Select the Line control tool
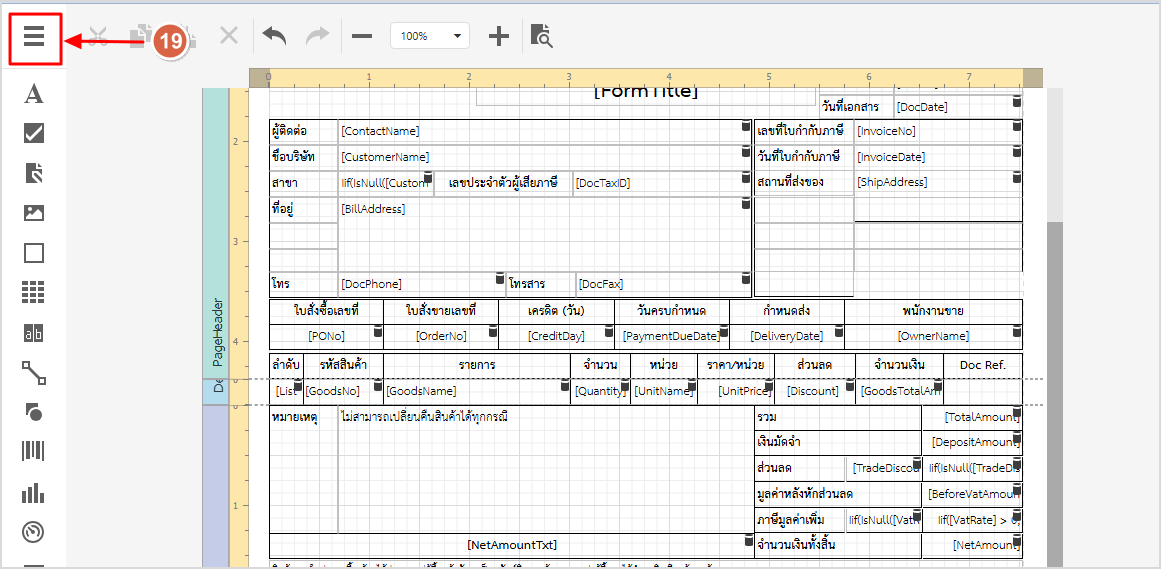Image resolution: width=1161 pixels, height=569 pixels. point(34,373)
